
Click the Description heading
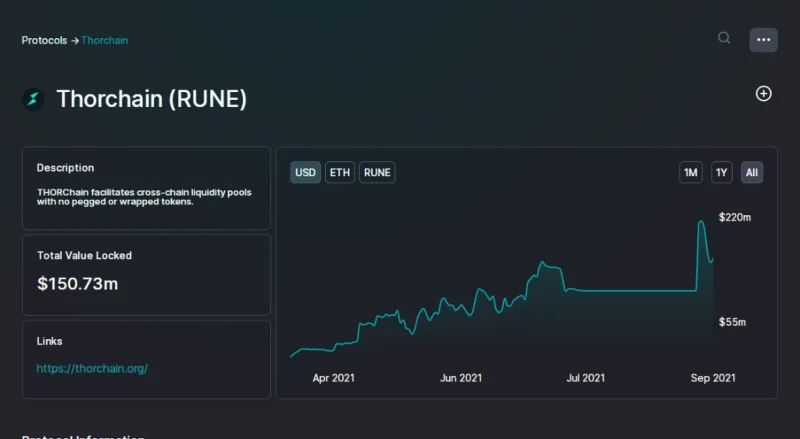(65, 168)
